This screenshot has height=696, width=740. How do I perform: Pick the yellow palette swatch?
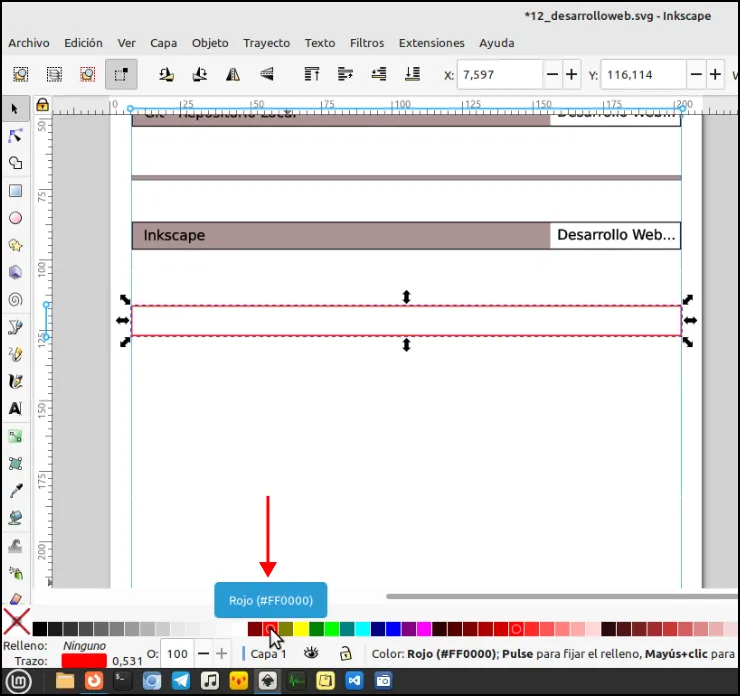[301, 629]
